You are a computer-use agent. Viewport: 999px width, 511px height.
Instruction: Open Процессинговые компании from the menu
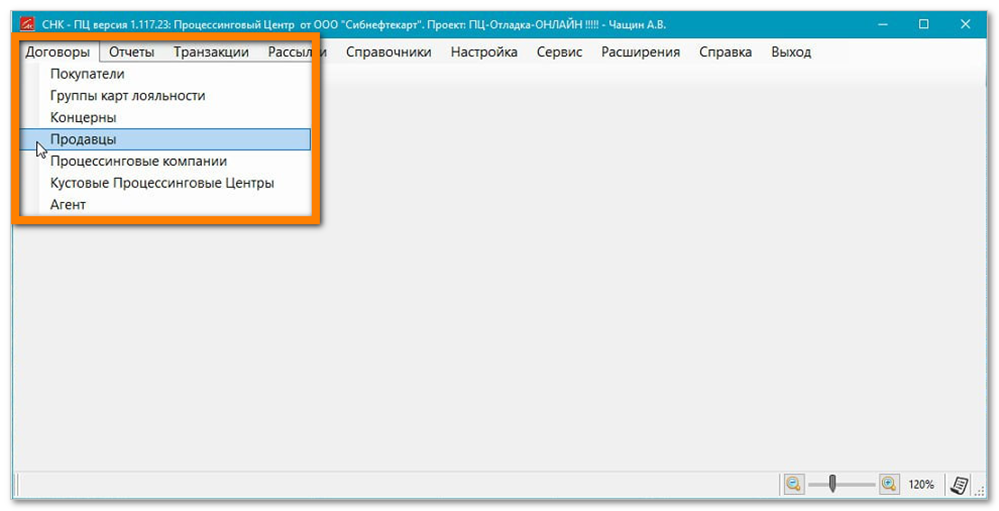pyautogui.click(x=165, y=161)
